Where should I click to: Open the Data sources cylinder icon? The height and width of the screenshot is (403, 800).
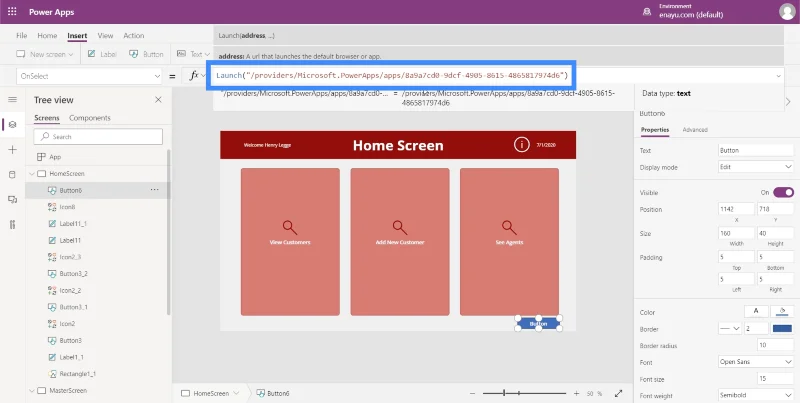(12, 174)
